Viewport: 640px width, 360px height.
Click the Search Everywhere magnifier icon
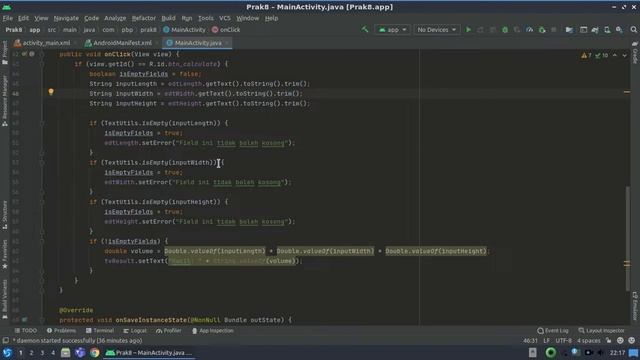[633, 30]
